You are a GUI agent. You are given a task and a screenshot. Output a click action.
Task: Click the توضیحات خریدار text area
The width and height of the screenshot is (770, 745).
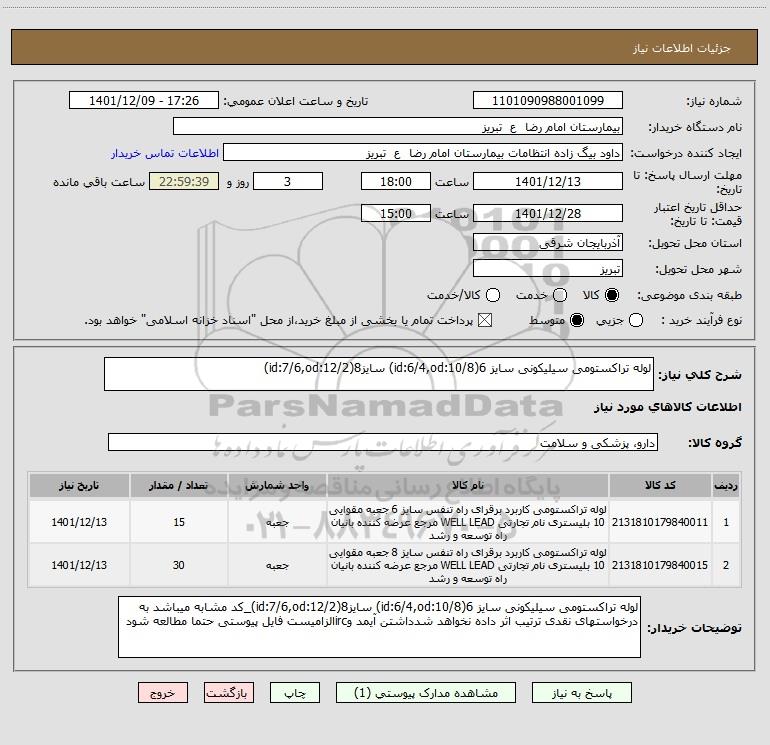tap(379, 627)
